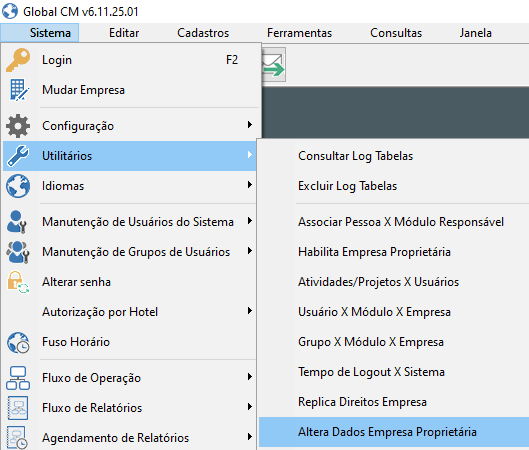The image size is (529, 450).
Task: Select Manutenção de Grupos de Usuários
Action: (x=130, y=252)
